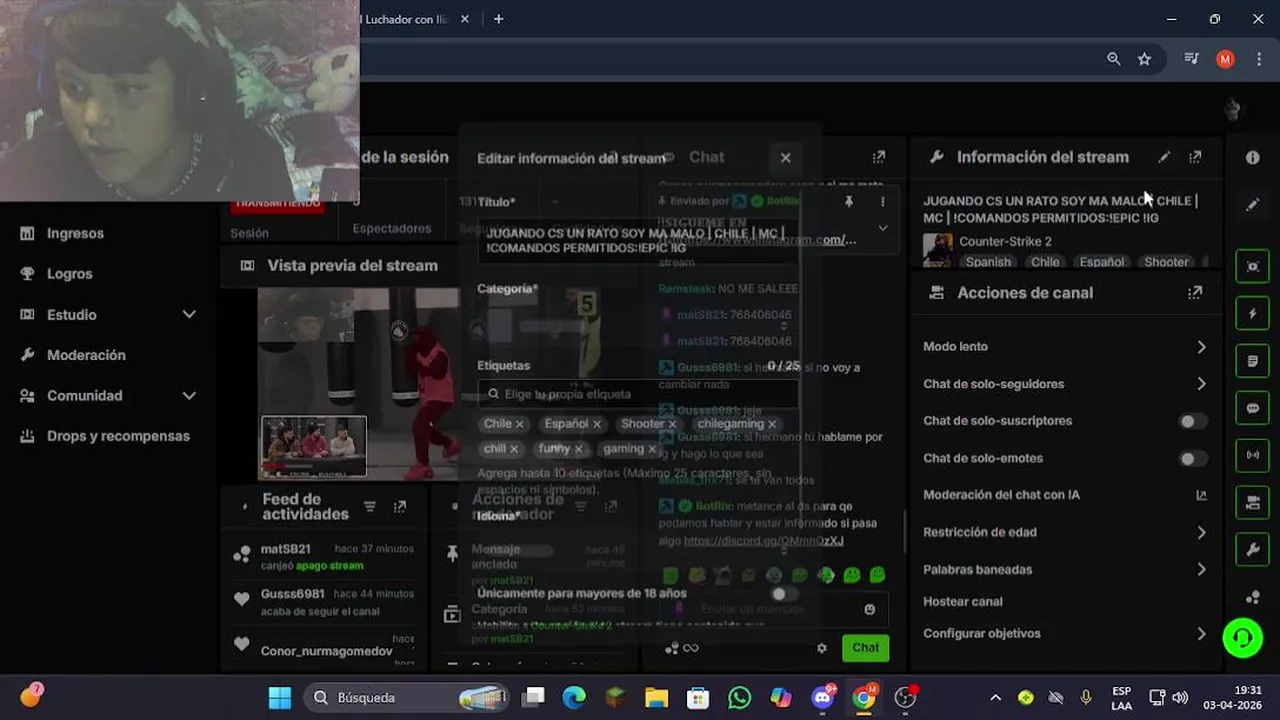Remove the chilegaming tag

pyautogui.click(x=772, y=424)
